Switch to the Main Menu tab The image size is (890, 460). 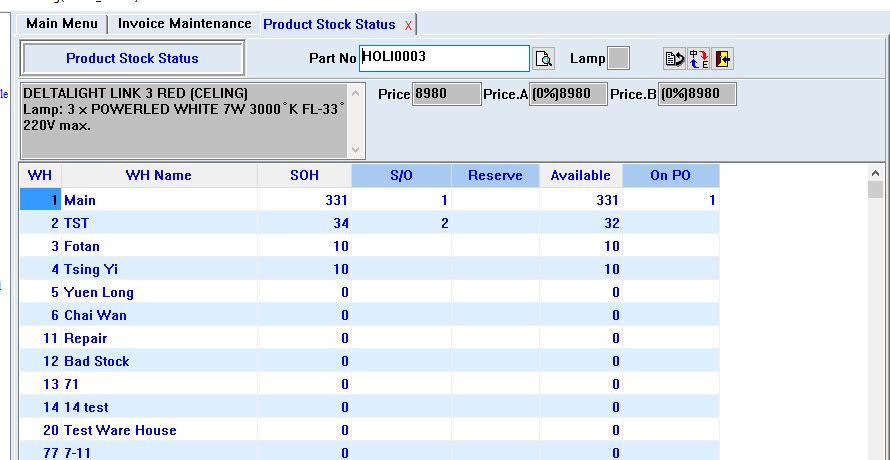pos(62,23)
